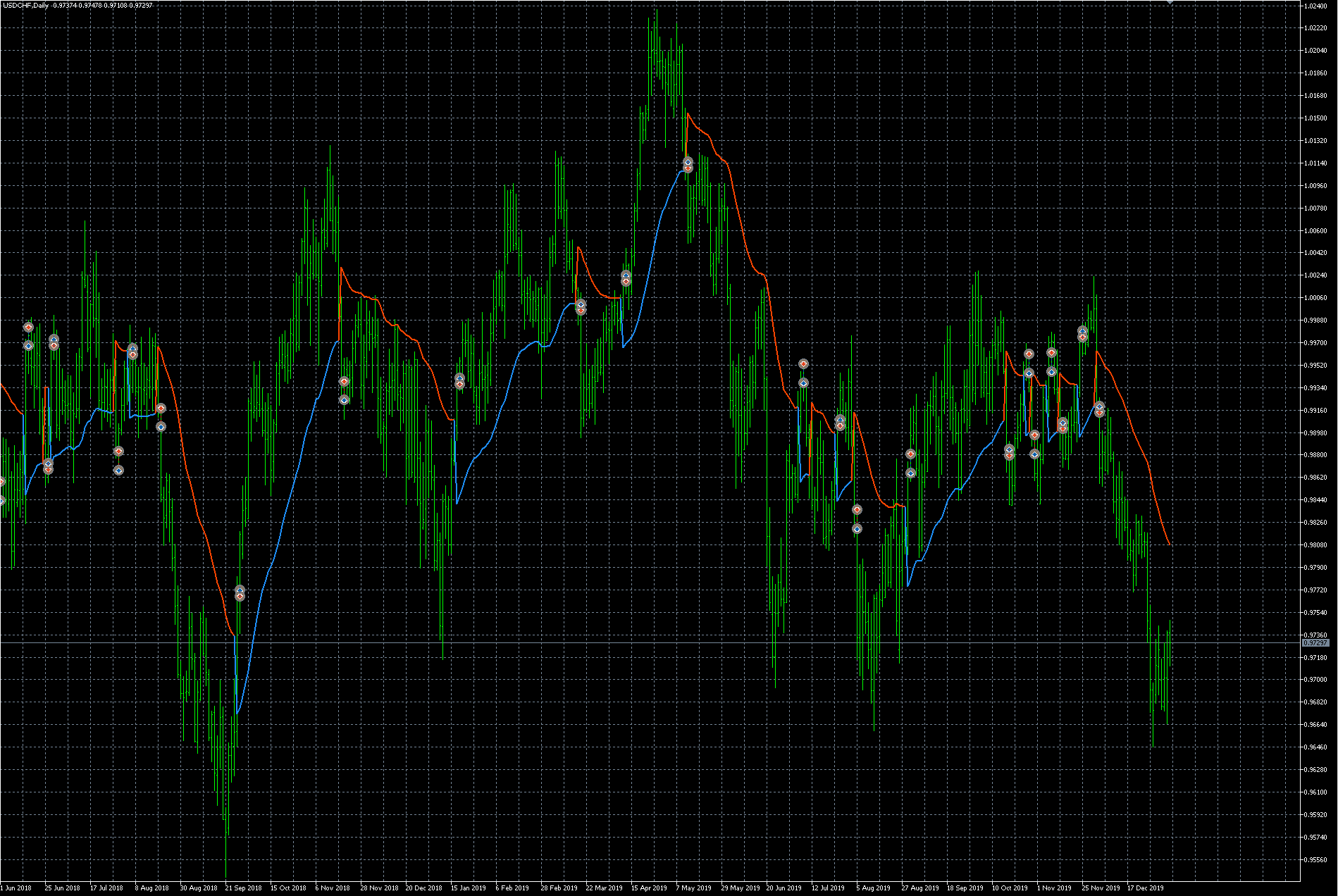Click the 1.02400 price axis label

[x=1315, y=6]
